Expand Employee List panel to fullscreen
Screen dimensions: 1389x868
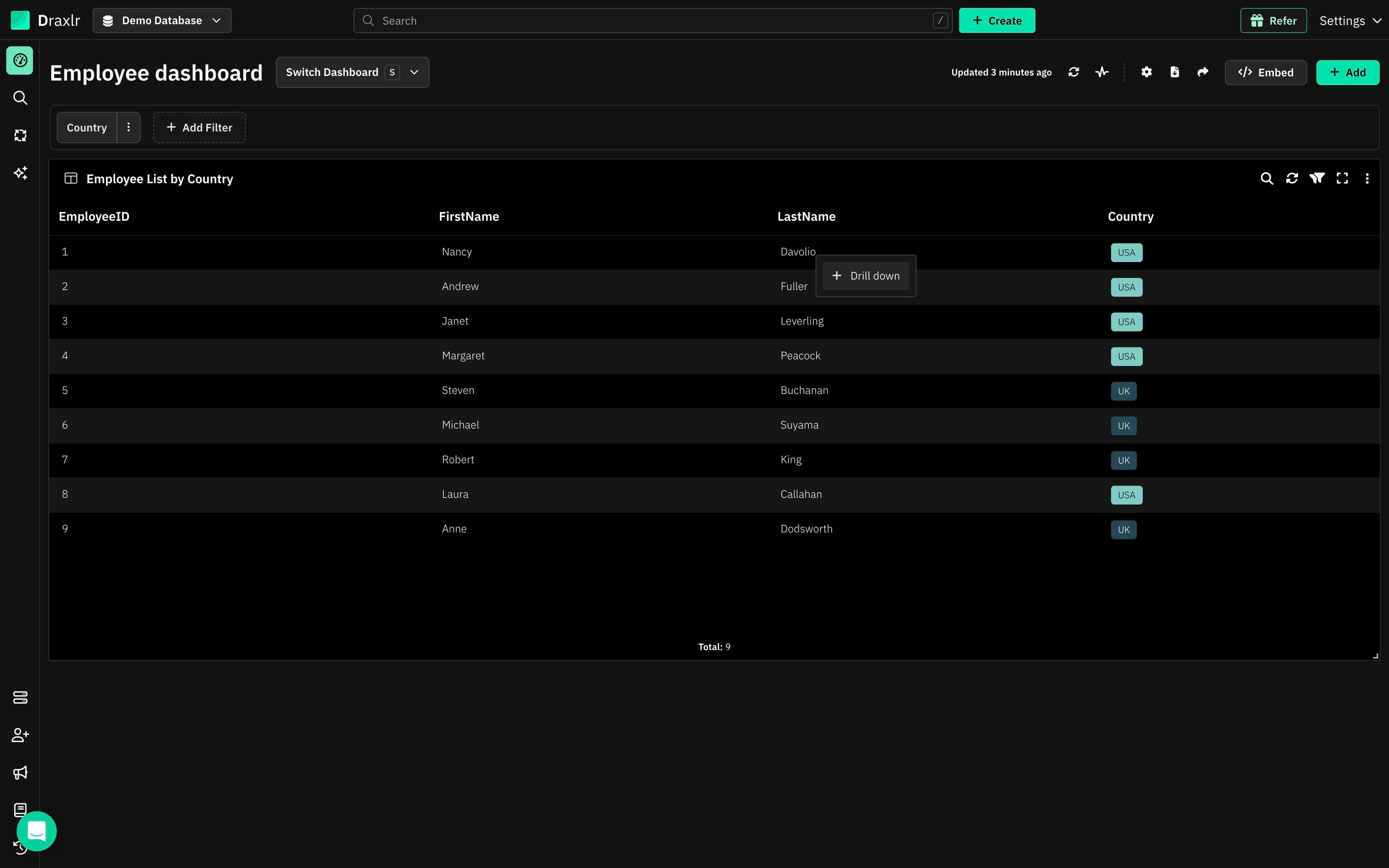tap(1342, 179)
